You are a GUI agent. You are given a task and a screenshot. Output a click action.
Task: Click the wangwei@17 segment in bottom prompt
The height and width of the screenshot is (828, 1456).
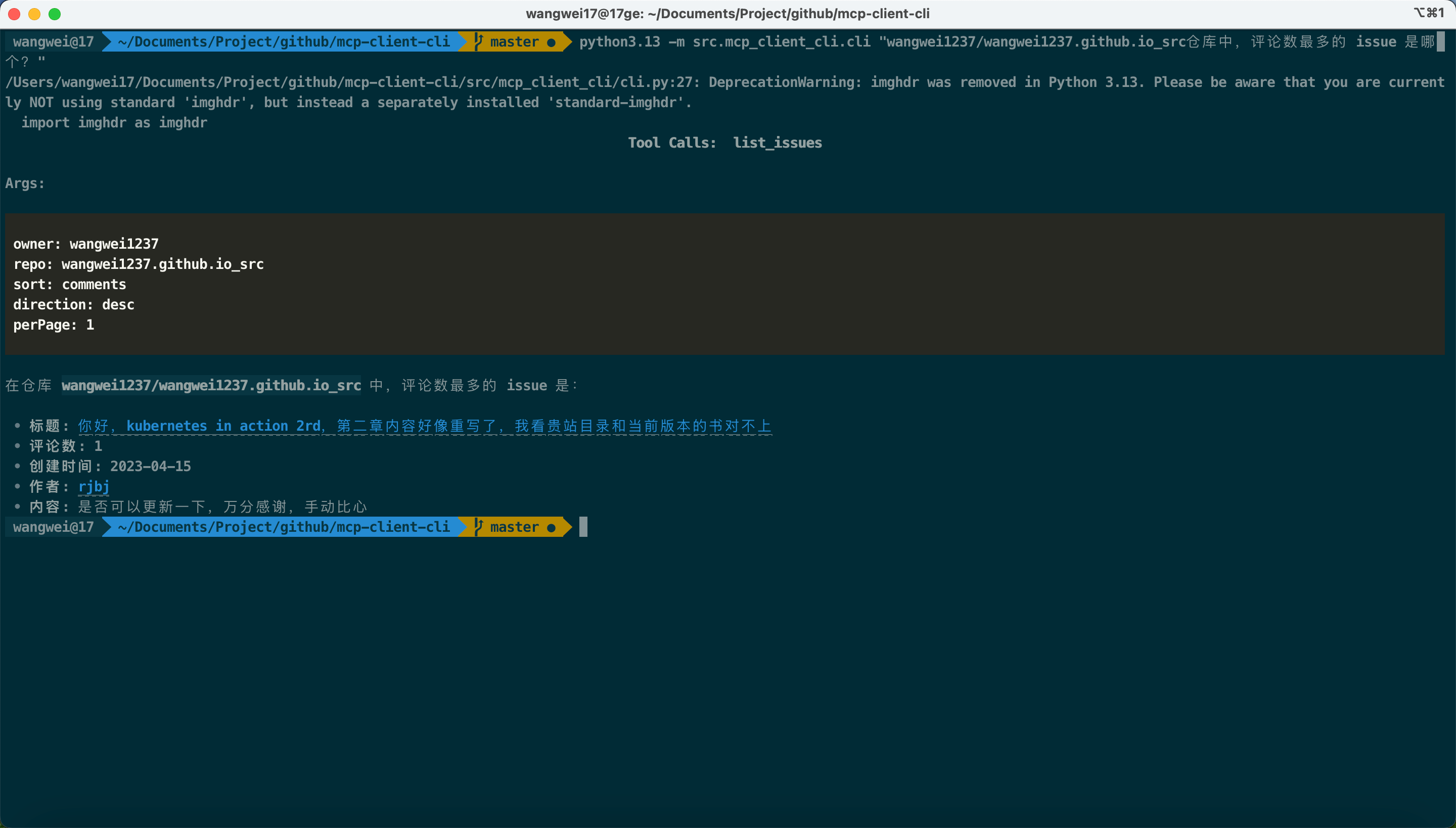pos(54,527)
